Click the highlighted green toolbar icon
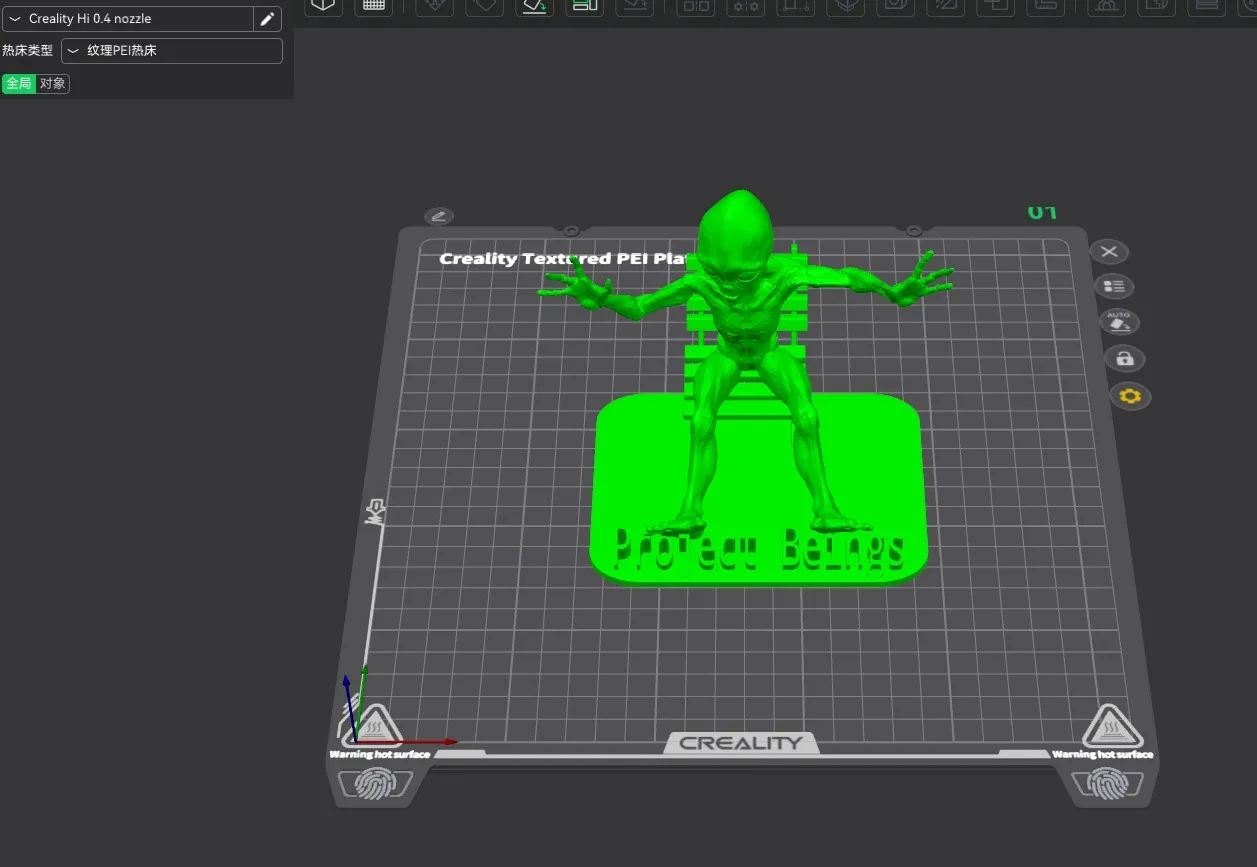 [x=535, y=6]
